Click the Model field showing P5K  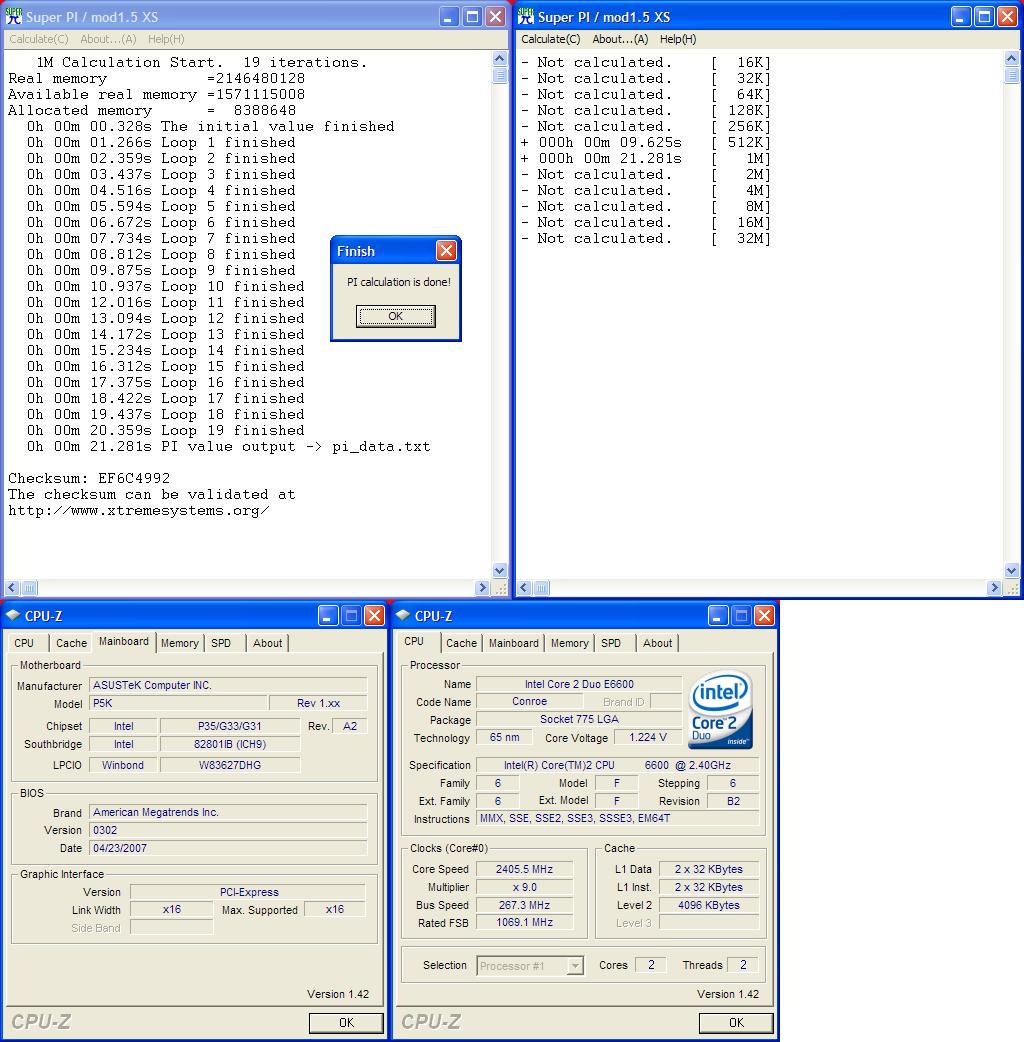click(178, 703)
